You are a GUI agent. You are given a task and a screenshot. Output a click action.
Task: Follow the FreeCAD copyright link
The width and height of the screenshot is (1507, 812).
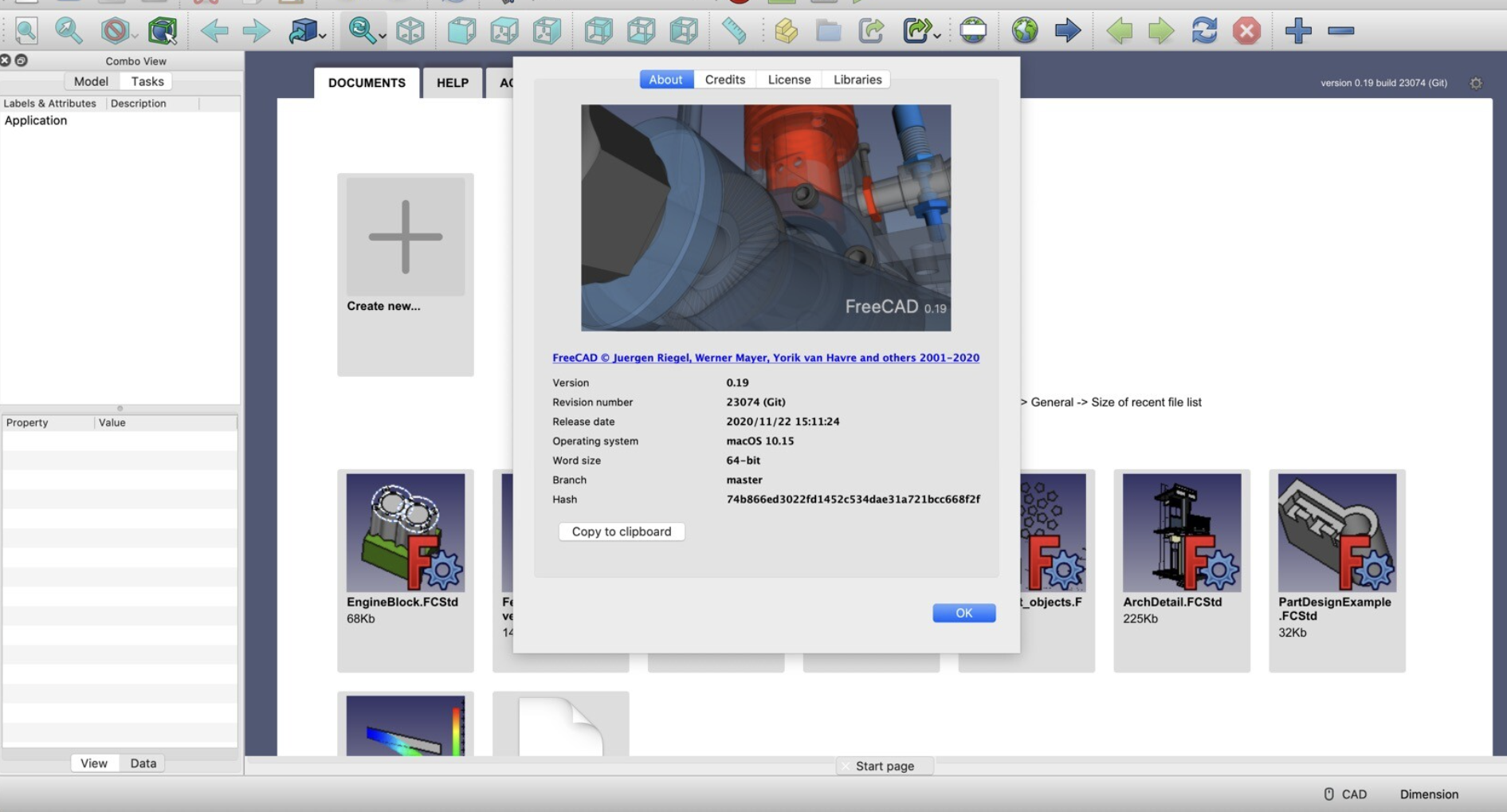[x=765, y=357]
